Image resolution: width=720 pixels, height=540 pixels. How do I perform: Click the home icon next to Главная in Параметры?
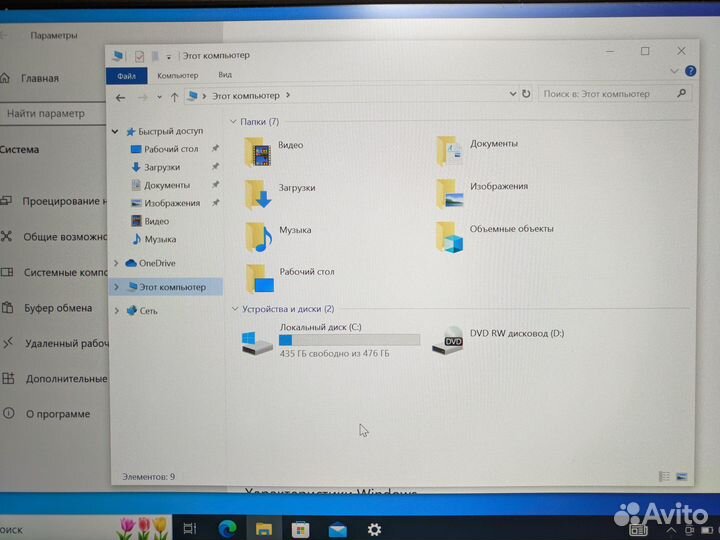click(5, 78)
